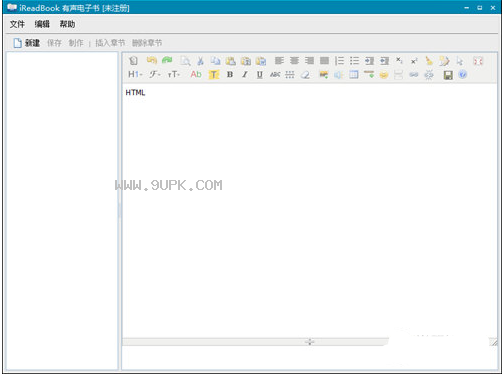Click the new document icon in editor toolbar
Screen dimensions: 502x375
point(133,61)
